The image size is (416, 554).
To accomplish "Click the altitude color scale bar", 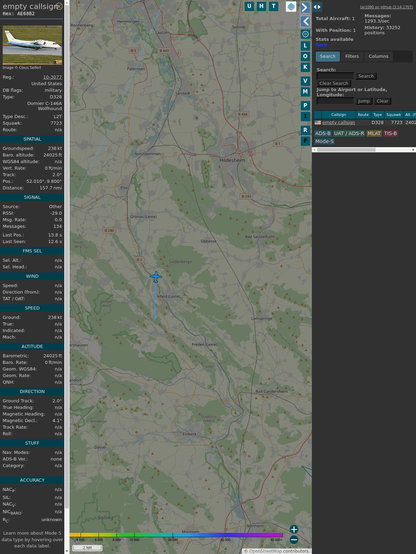I will coord(177,535).
